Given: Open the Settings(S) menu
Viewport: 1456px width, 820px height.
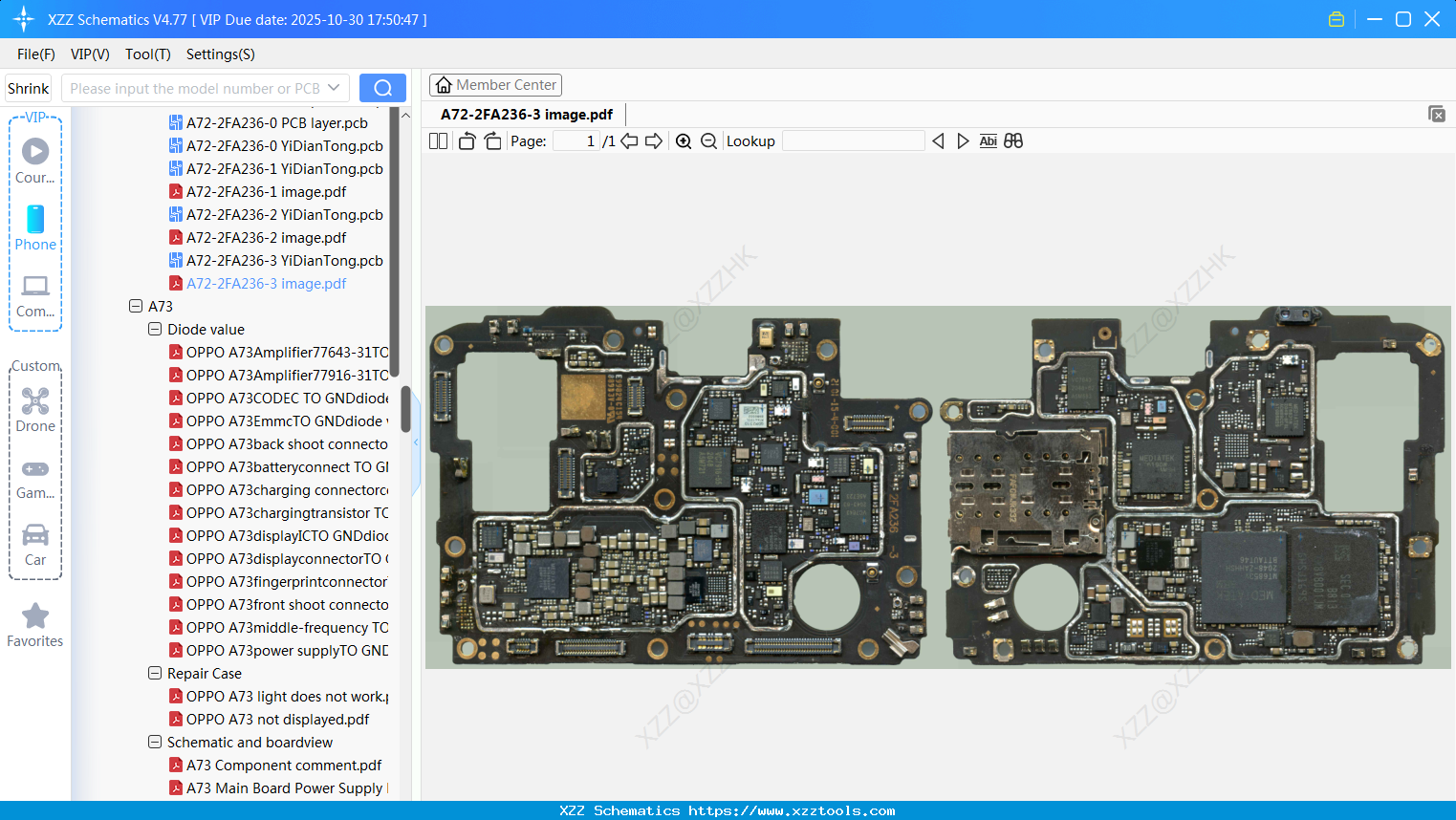Looking at the screenshot, I should 220,54.
